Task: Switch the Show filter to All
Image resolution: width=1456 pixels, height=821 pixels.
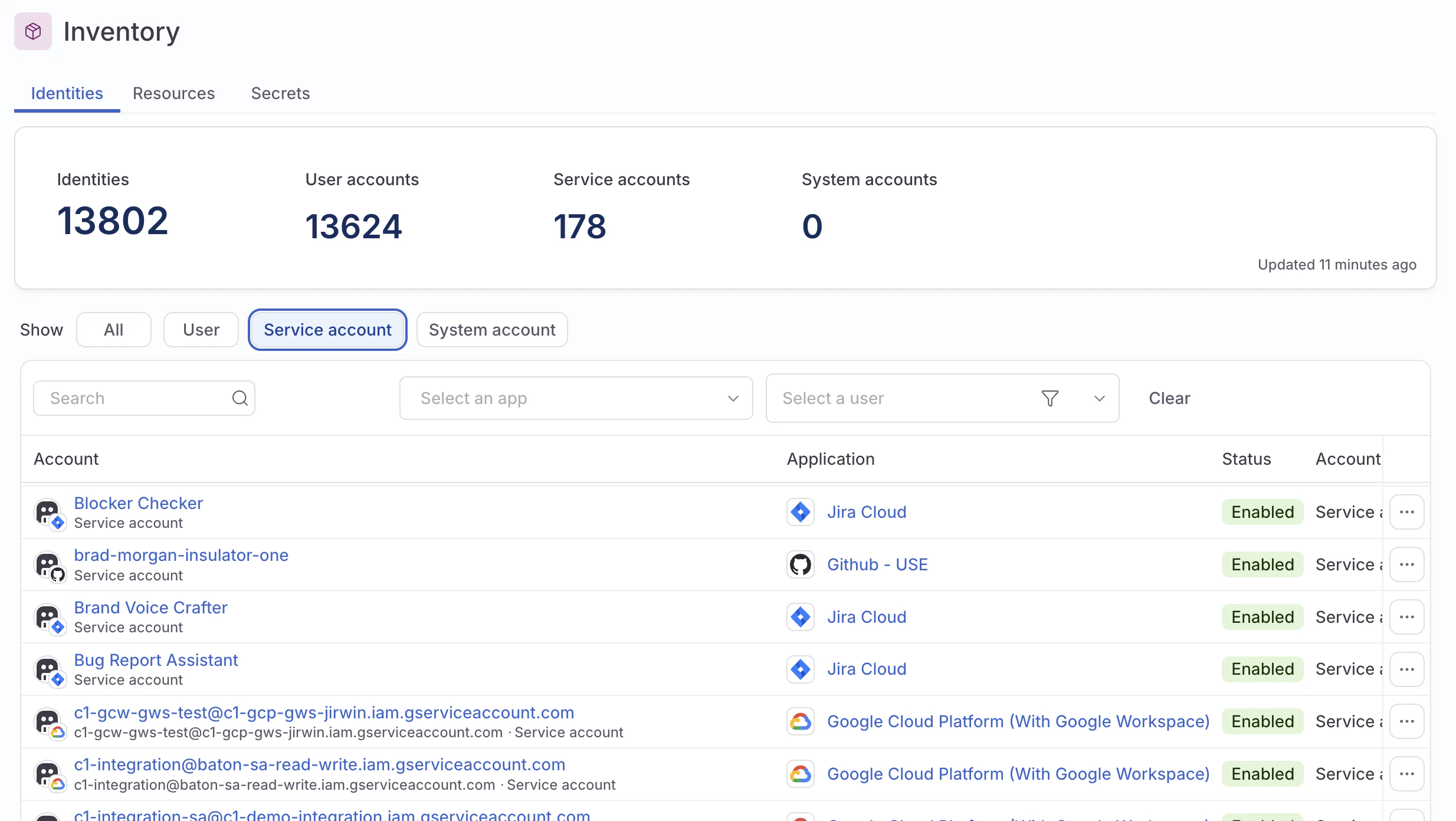Action: point(113,329)
